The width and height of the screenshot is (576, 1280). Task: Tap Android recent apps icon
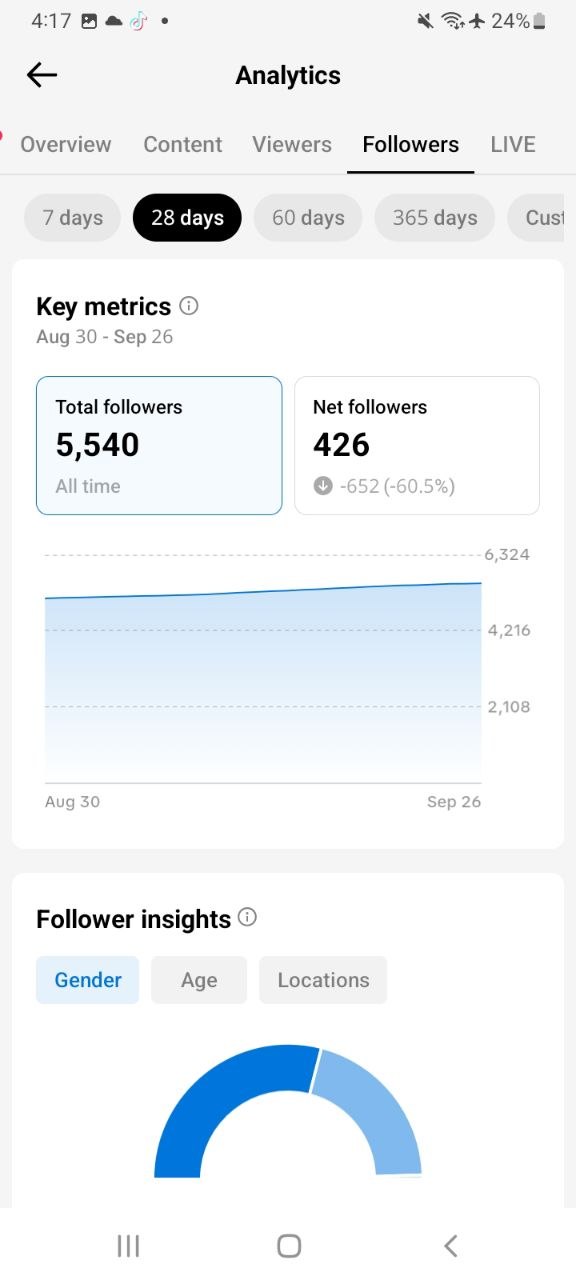coord(128,1245)
